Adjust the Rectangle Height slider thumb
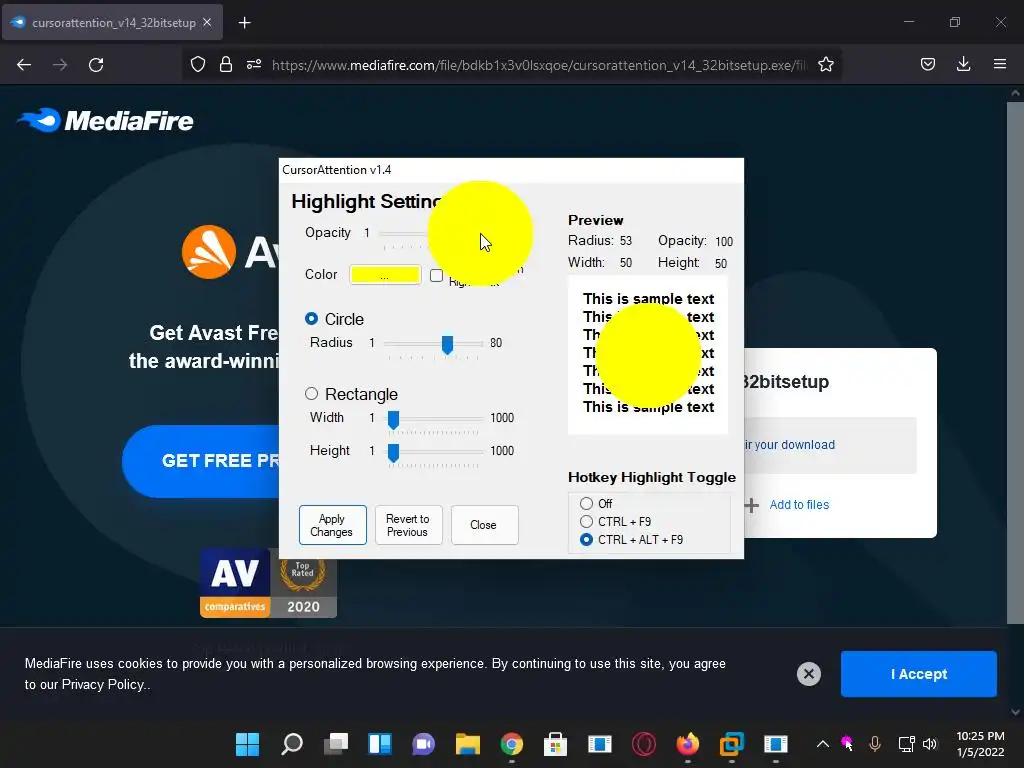Image resolution: width=1024 pixels, height=768 pixels. [x=393, y=453]
